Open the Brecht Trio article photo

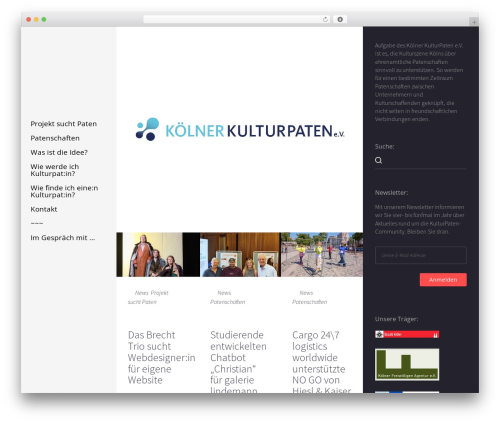(x=158, y=255)
